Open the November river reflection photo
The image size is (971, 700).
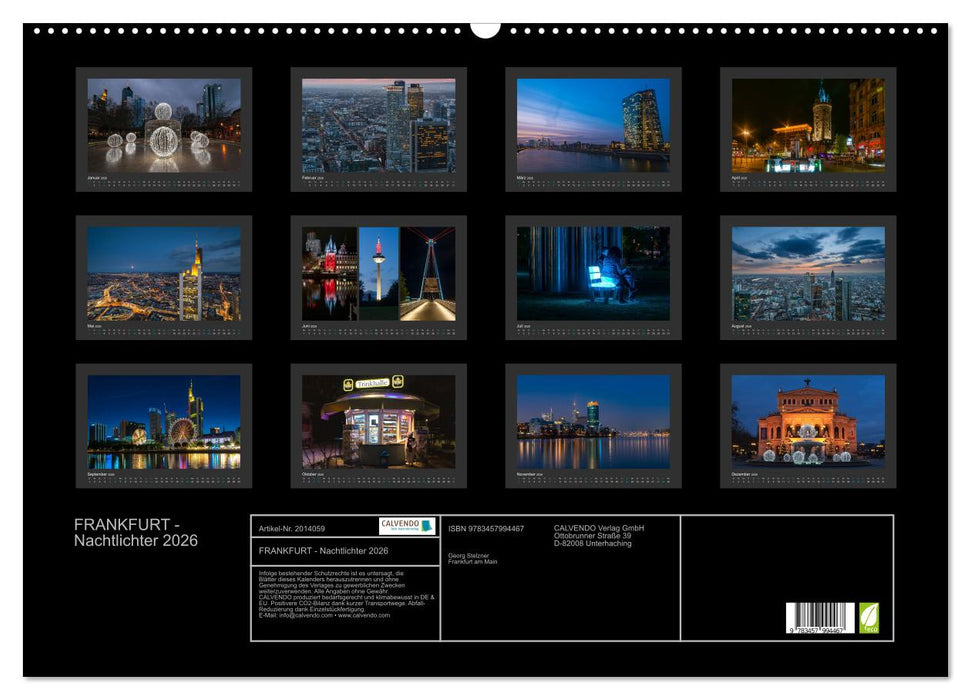(593, 421)
